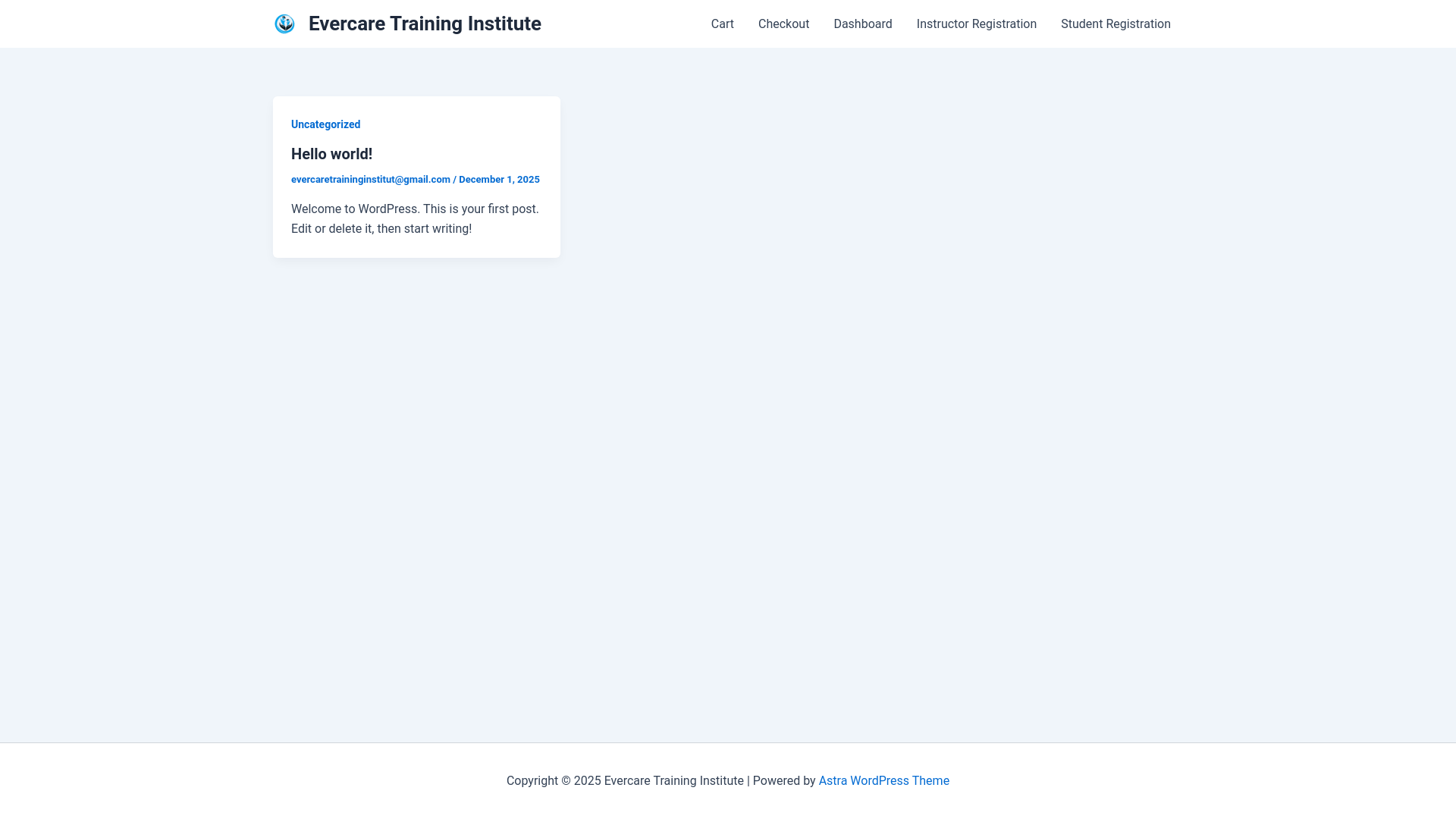Open the Uncategorized category link
1456x819 pixels.
click(x=325, y=124)
